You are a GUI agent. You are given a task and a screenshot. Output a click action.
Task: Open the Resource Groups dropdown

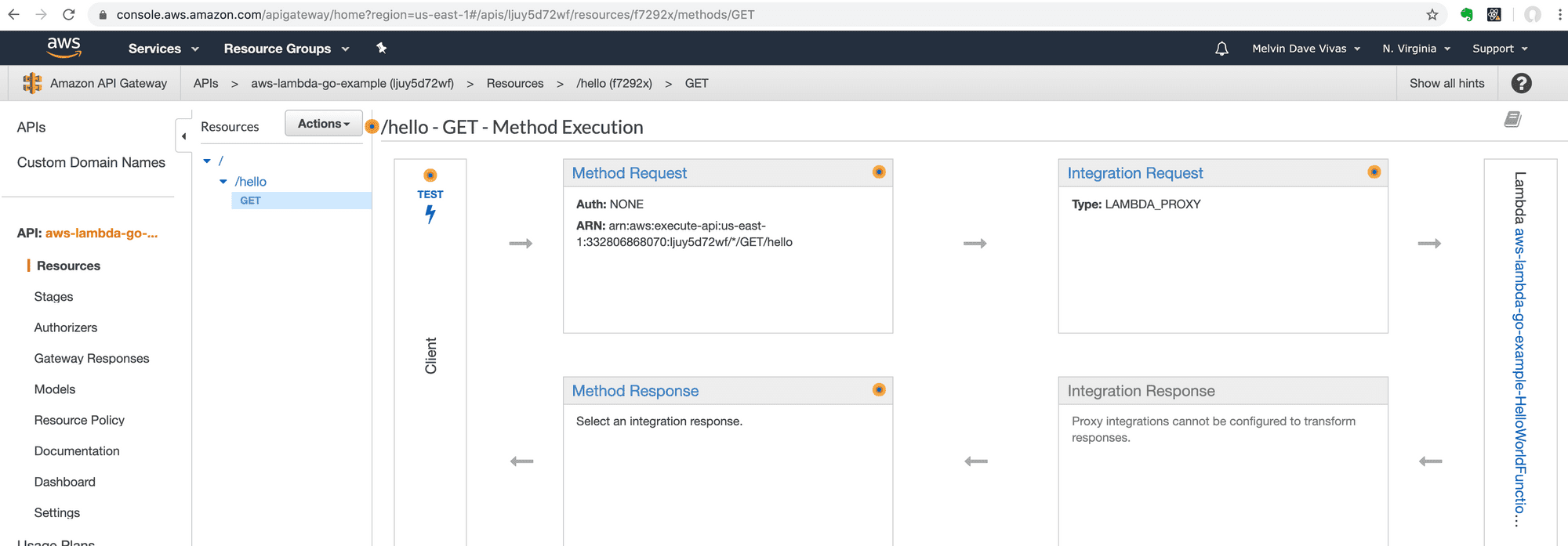click(286, 49)
